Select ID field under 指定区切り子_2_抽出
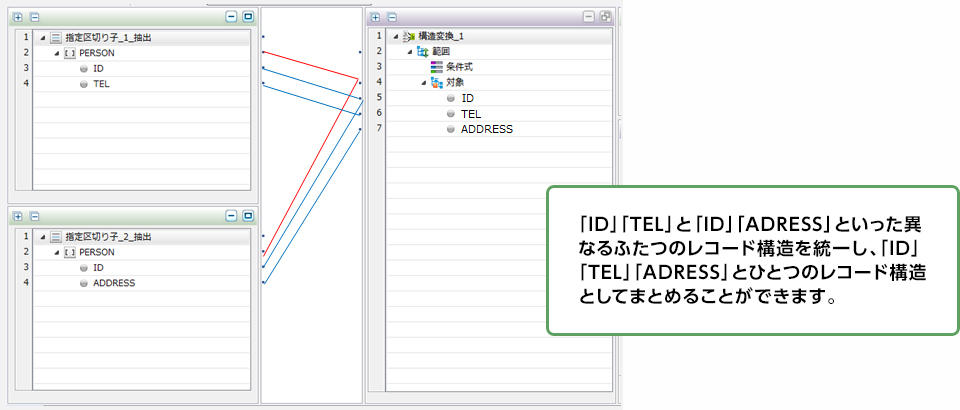 tap(98, 267)
